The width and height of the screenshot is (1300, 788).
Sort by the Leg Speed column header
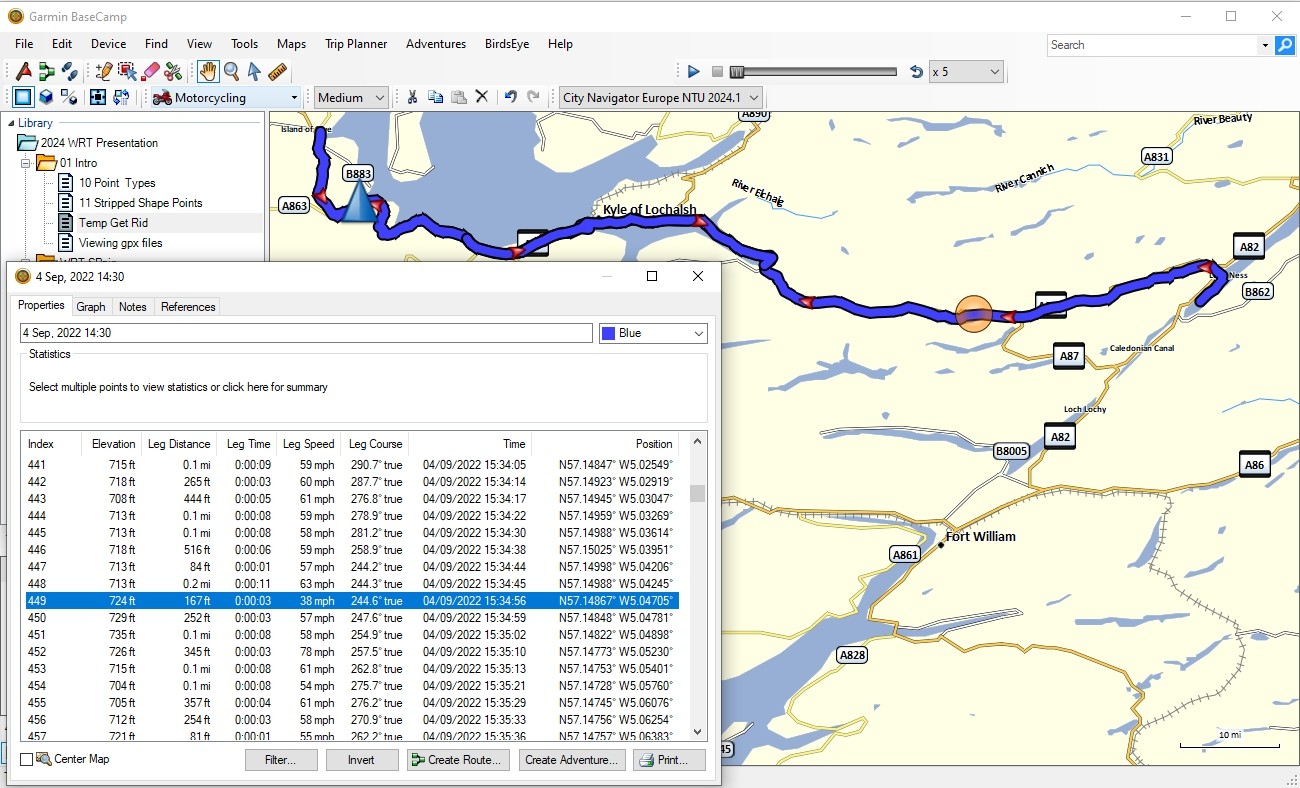tap(307, 444)
